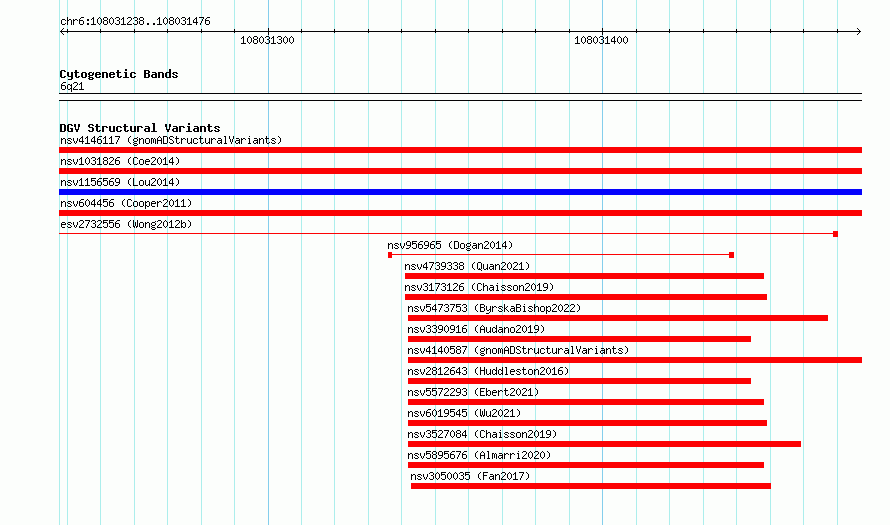Open nsv5895676 (Almarri2020) label
This screenshot has height=525, width=890.
(479, 455)
